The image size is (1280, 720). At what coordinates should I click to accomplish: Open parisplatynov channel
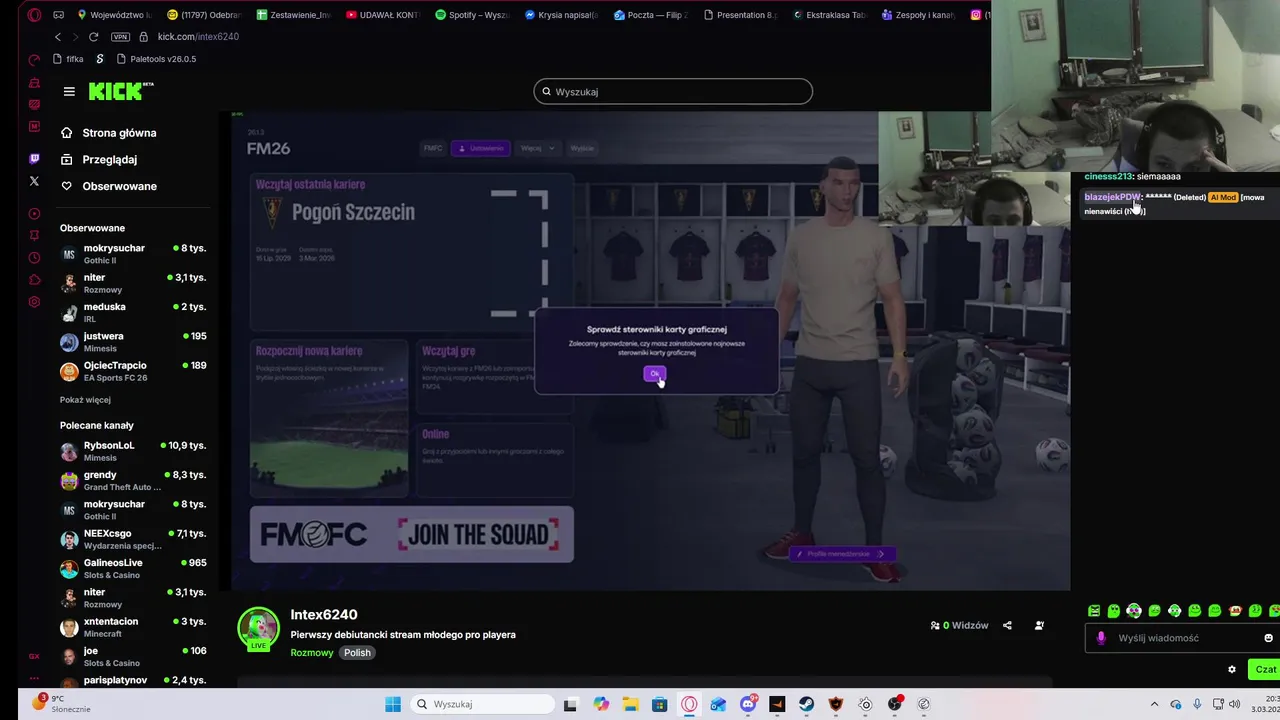(x=133, y=680)
